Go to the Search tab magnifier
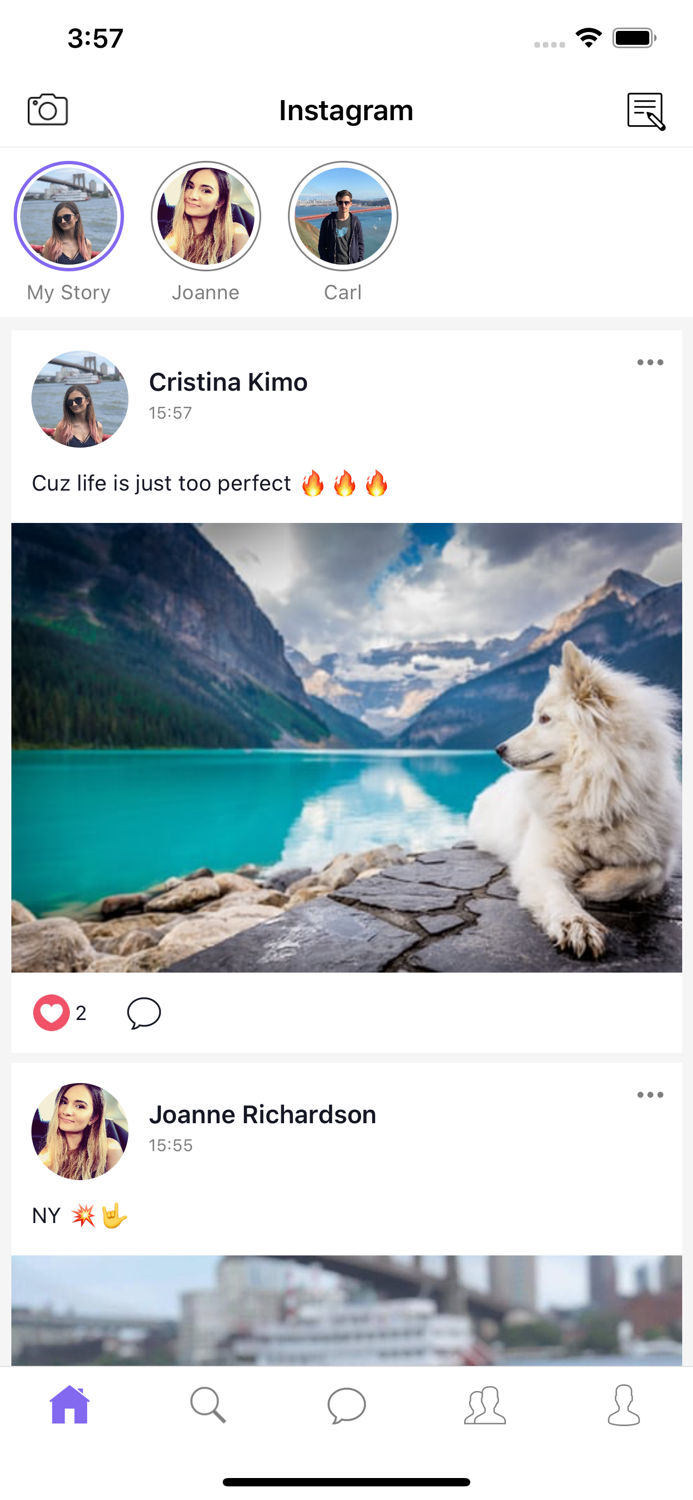 [x=208, y=1405]
